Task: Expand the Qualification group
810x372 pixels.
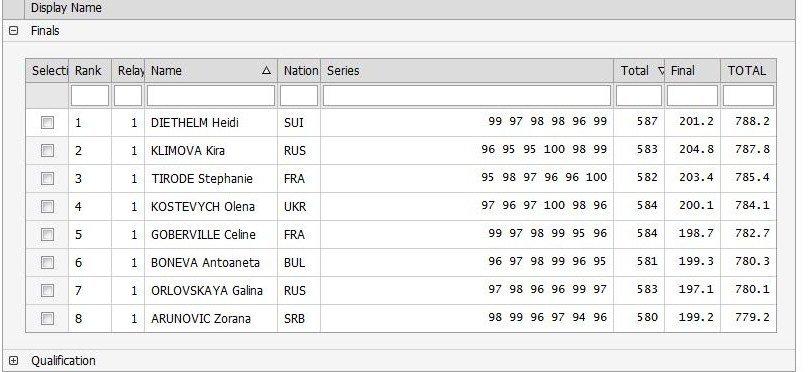Action: coord(13,361)
